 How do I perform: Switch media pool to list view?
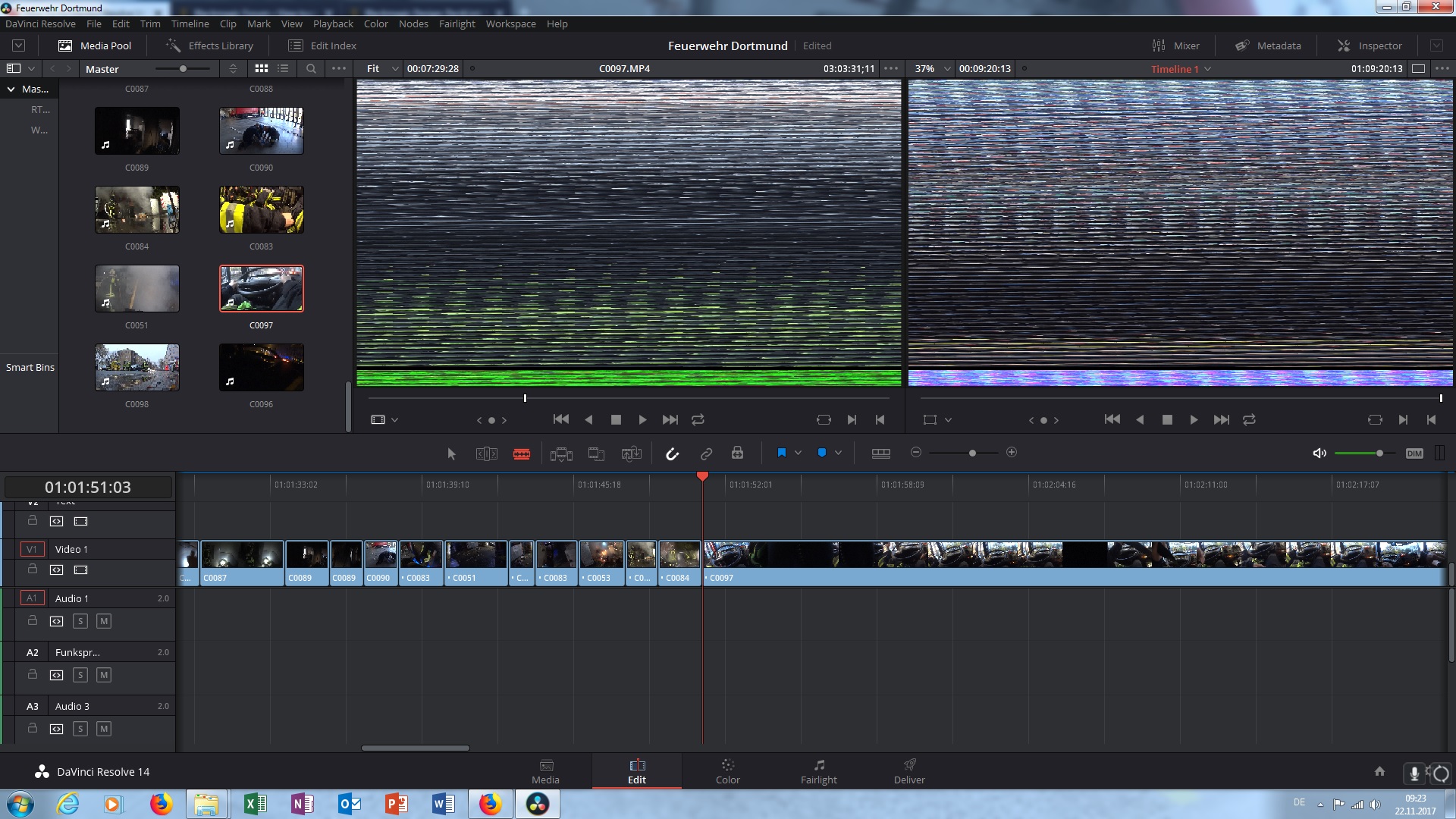(283, 68)
